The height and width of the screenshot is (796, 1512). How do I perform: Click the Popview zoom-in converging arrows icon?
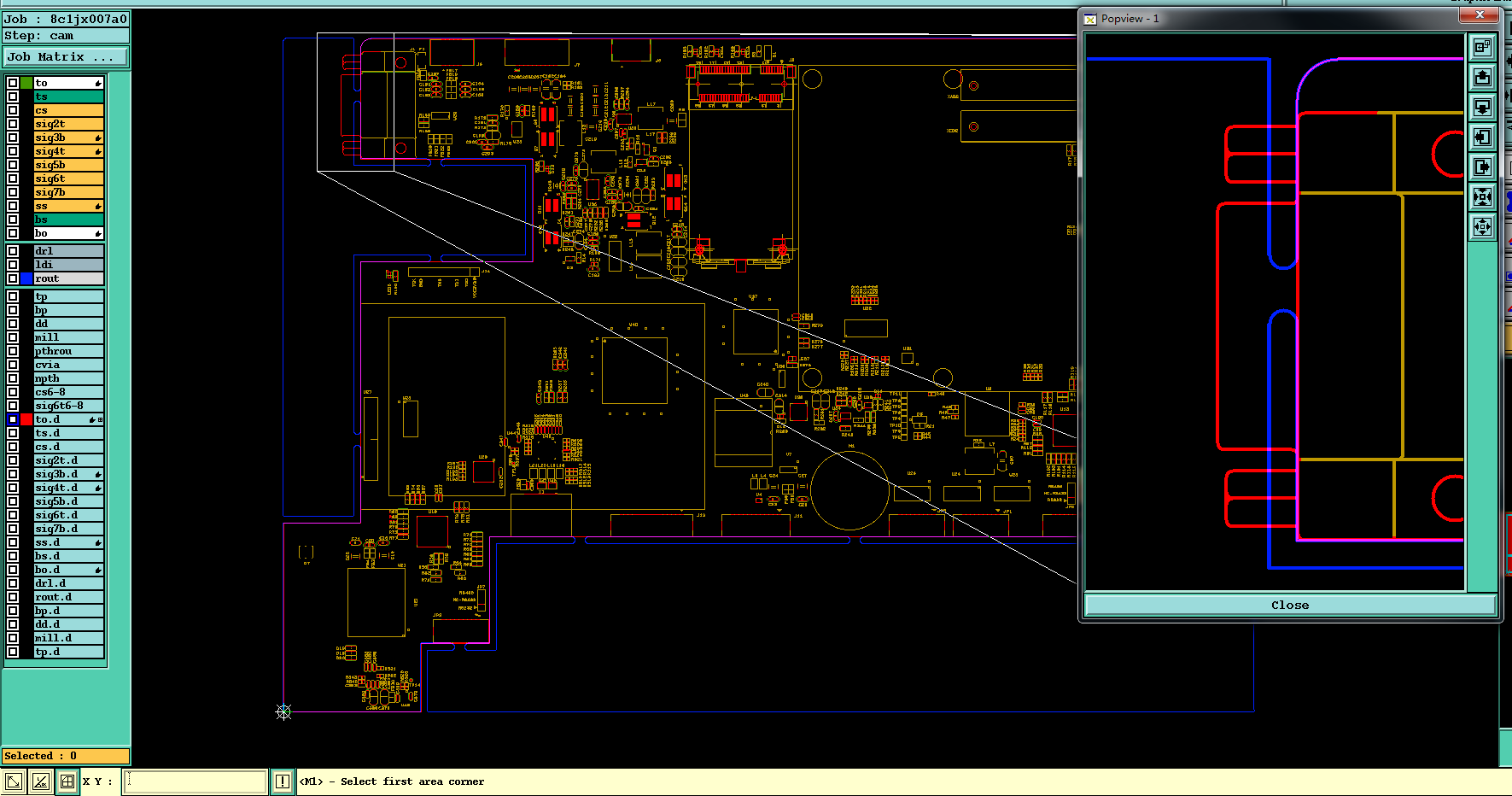coord(1482,196)
